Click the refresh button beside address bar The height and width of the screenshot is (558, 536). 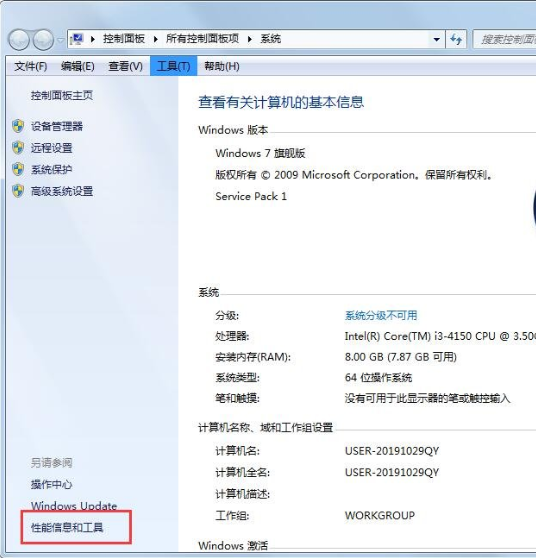[x=456, y=39]
